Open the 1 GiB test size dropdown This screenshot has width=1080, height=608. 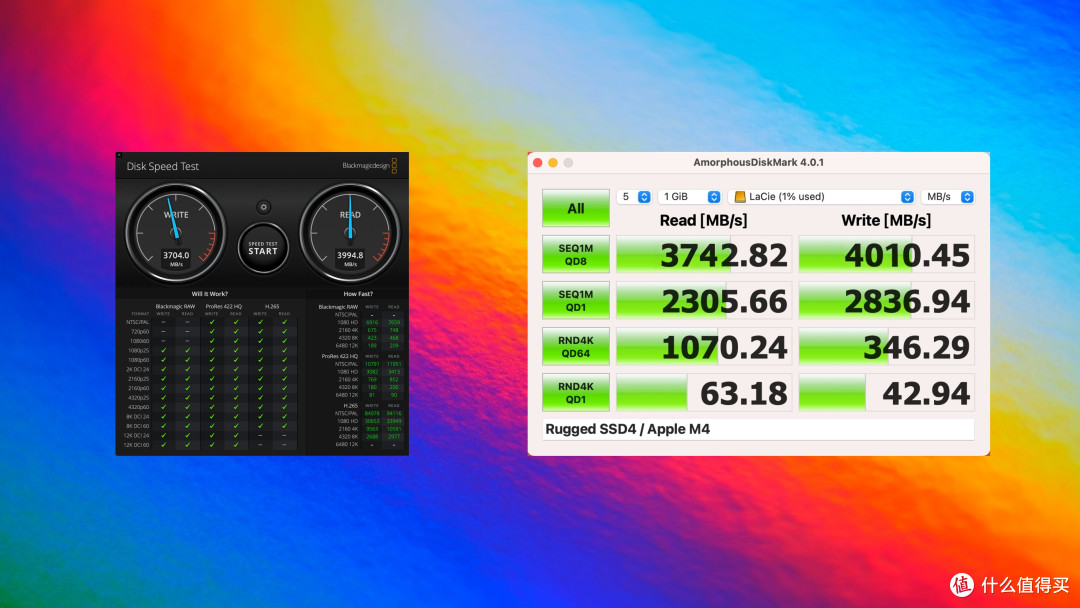click(x=689, y=197)
